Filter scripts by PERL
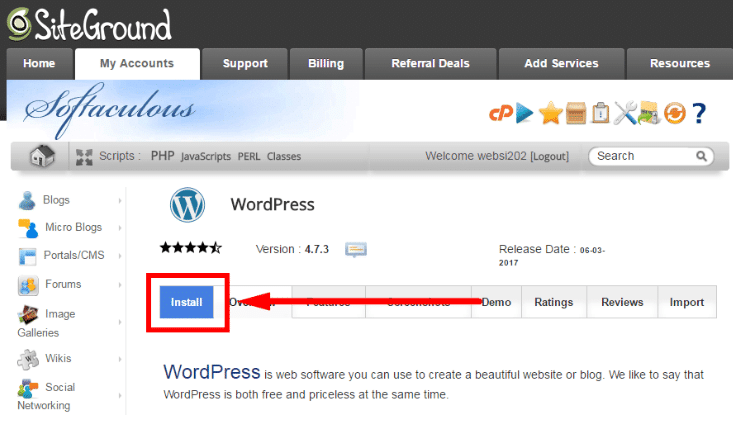This screenshot has width=733, height=422. pyautogui.click(x=249, y=157)
